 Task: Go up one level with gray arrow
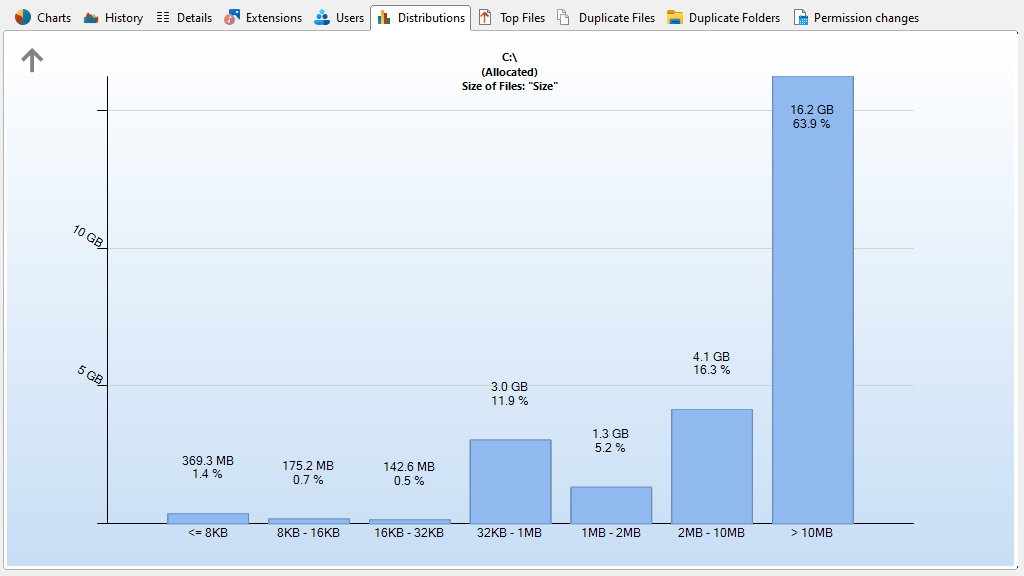(32, 61)
